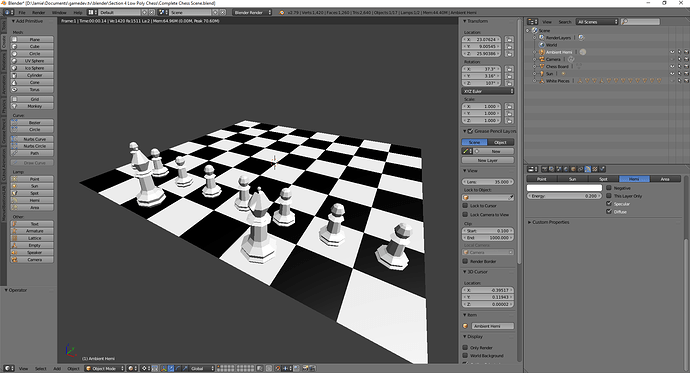Enable Lock Camera to View
690x373 pixels.
click(x=465, y=215)
